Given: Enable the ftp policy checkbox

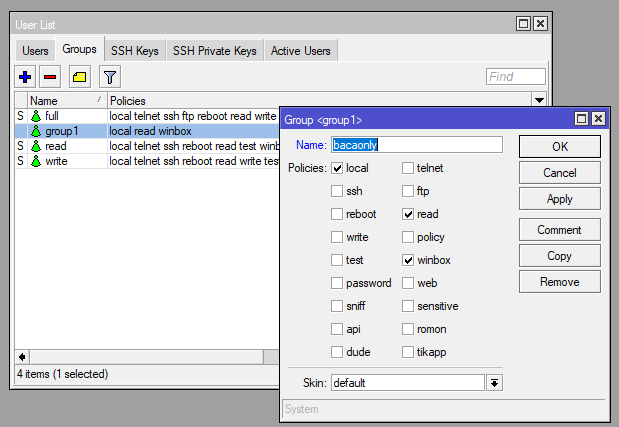Looking at the screenshot, I should coord(408,191).
